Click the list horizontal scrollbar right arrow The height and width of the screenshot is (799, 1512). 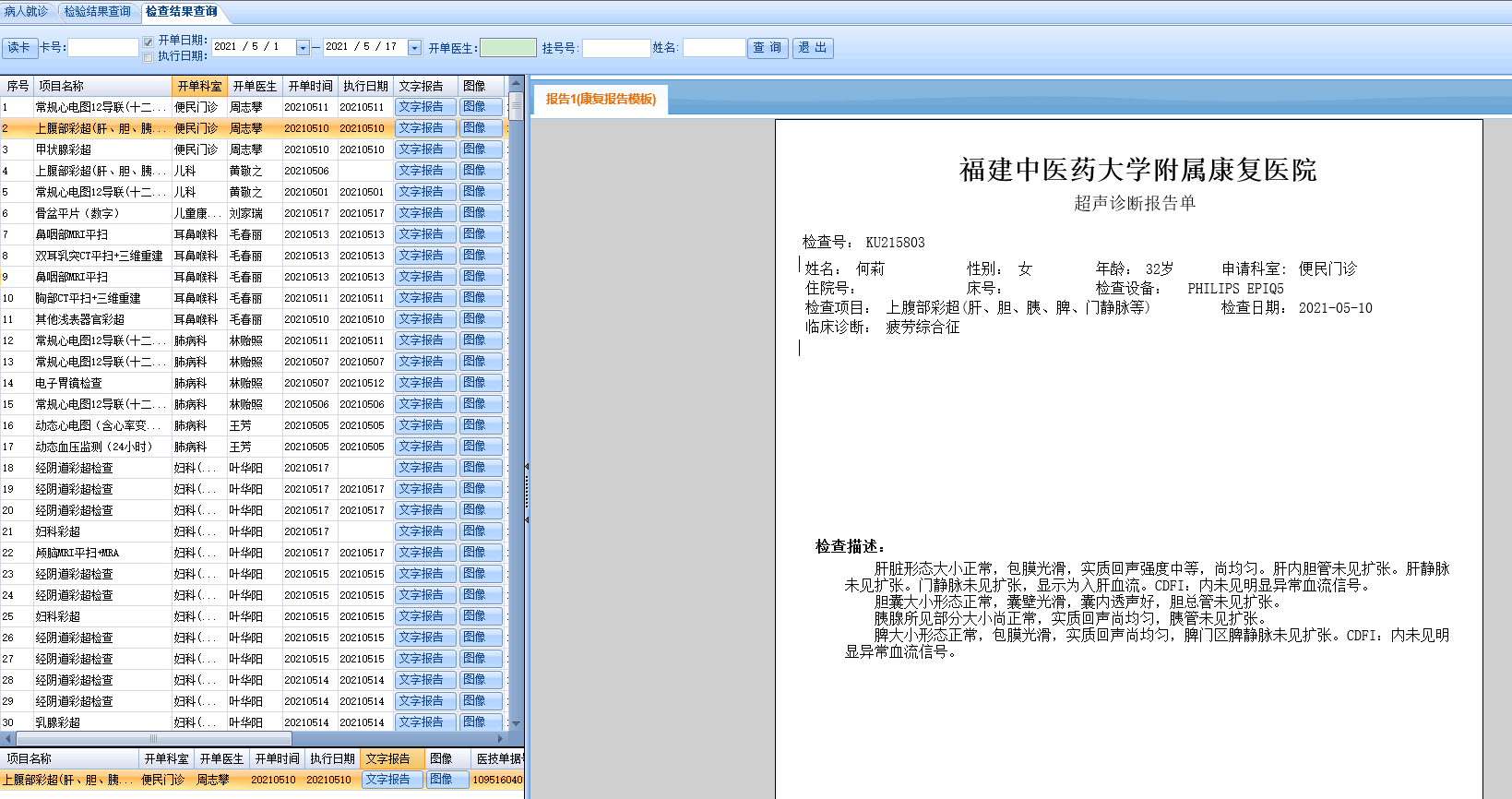coord(501,738)
